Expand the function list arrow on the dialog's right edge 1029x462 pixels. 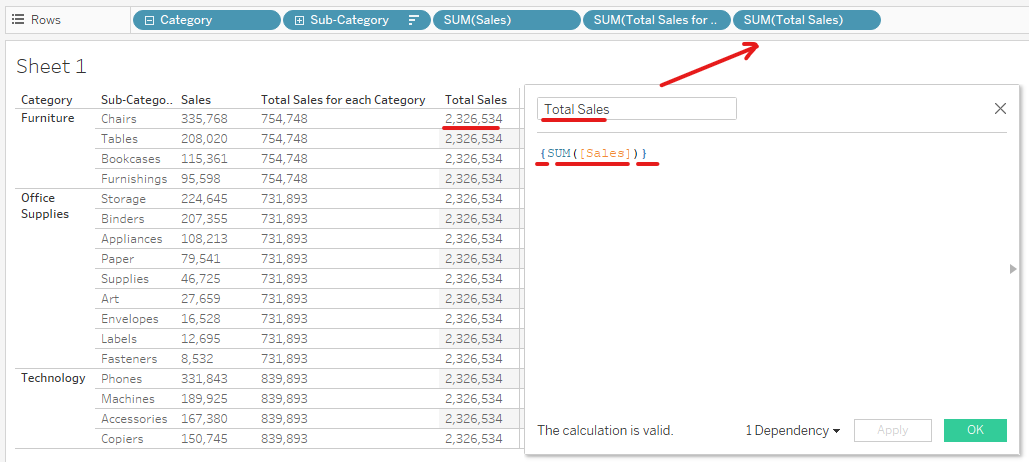point(1013,269)
